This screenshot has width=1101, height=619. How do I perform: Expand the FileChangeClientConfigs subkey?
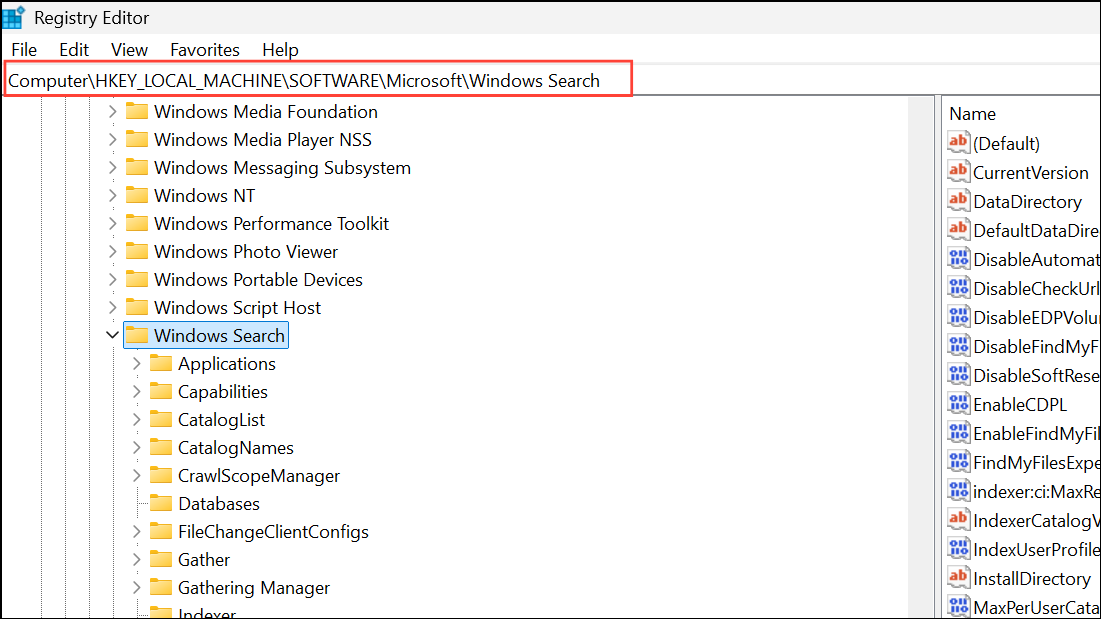point(137,532)
